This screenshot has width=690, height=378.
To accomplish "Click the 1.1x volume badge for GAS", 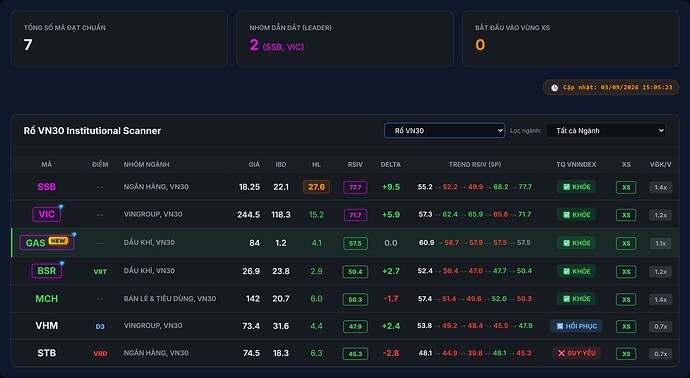I will click(x=661, y=243).
